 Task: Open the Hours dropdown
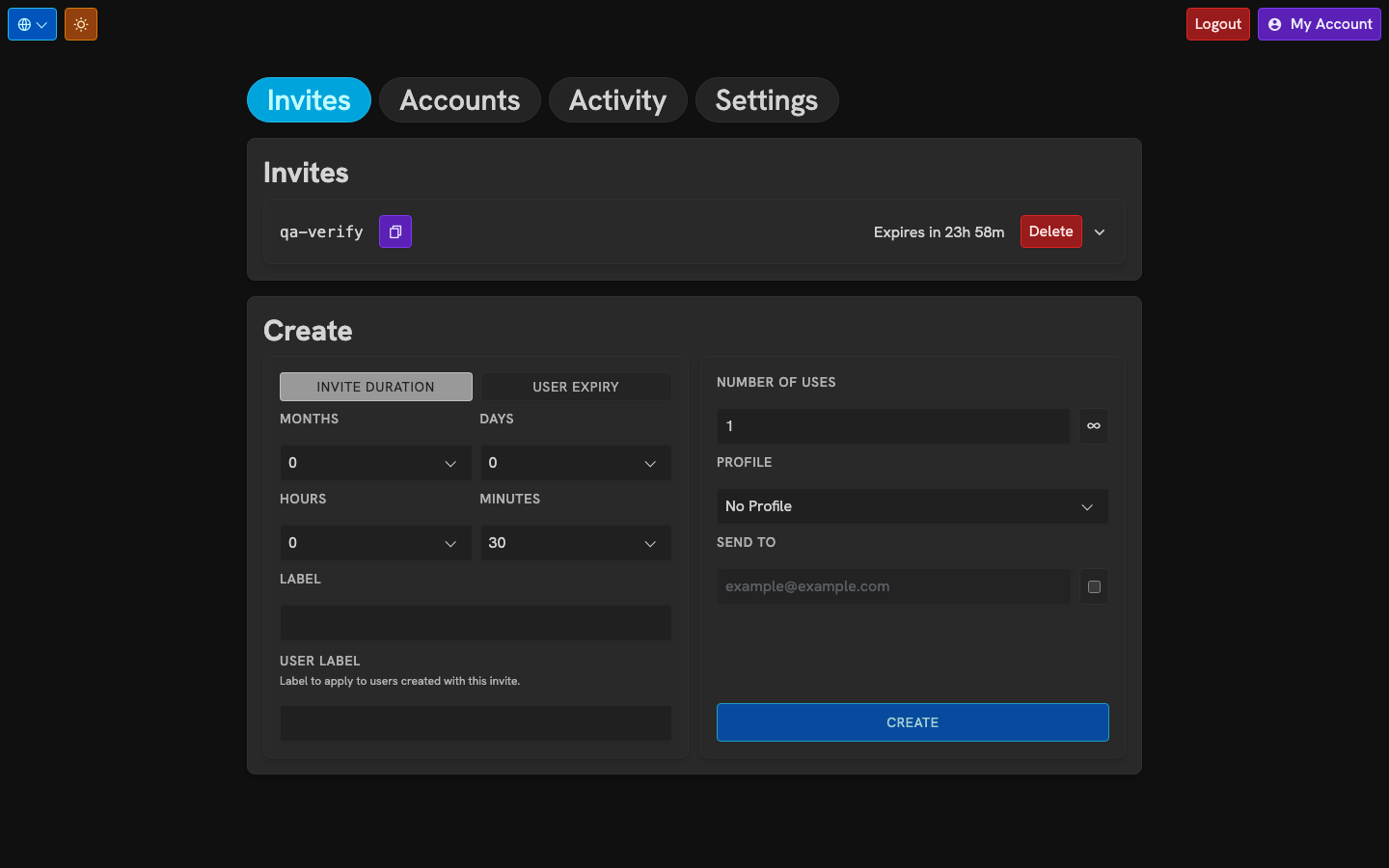375,543
